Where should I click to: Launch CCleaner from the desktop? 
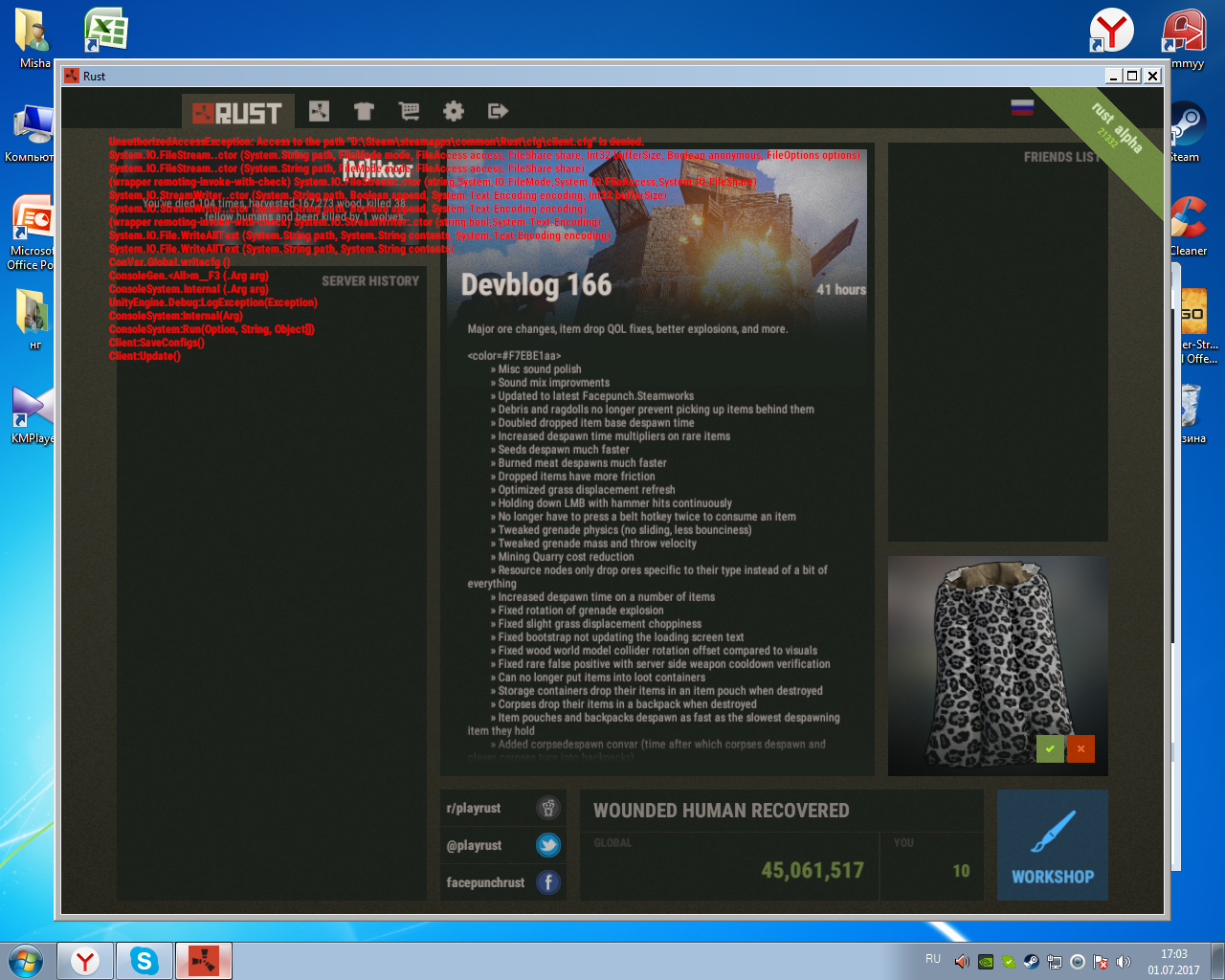[1188, 226]
